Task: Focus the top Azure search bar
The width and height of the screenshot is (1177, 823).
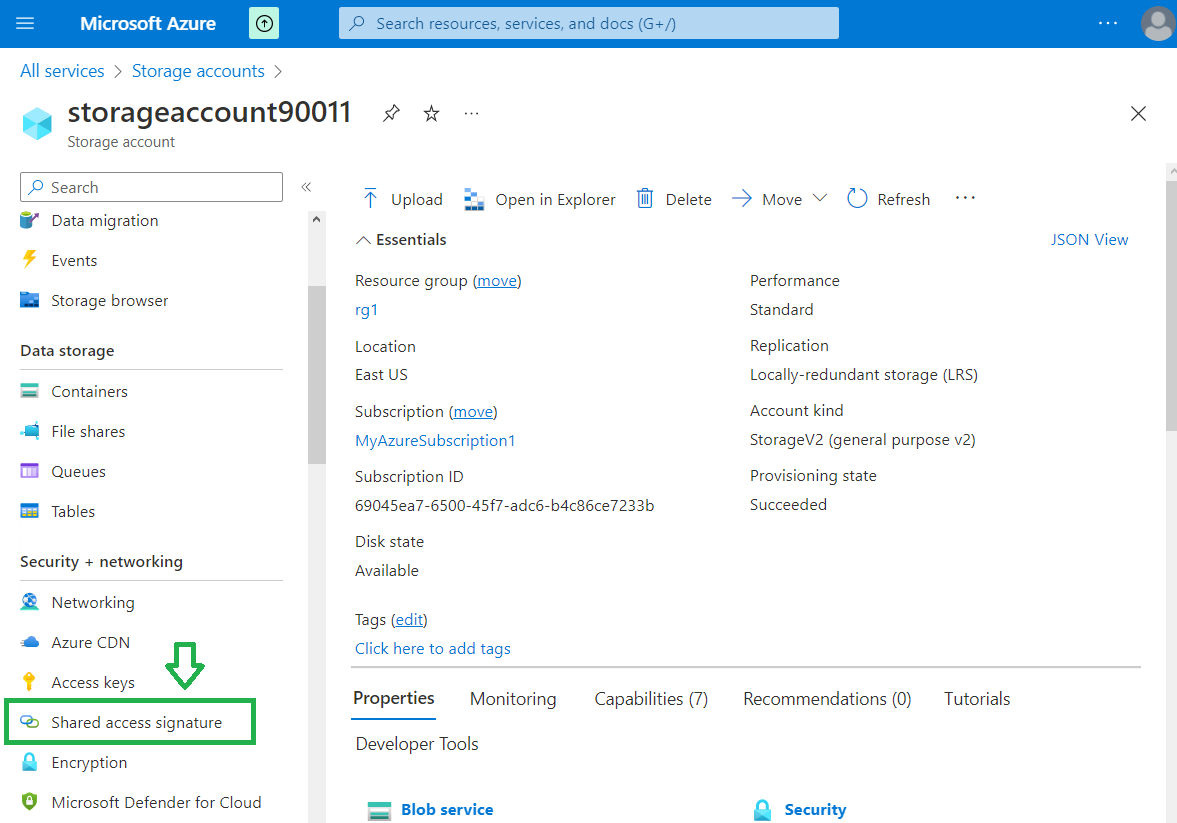Action: tap(588, 23)
